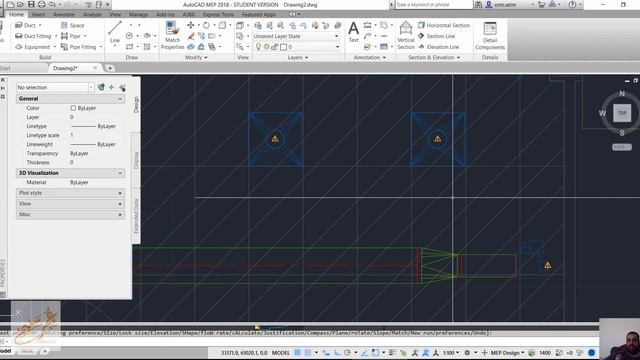Toggle snap mode in the status bar
640x360 pixels.
click(307, 353)
